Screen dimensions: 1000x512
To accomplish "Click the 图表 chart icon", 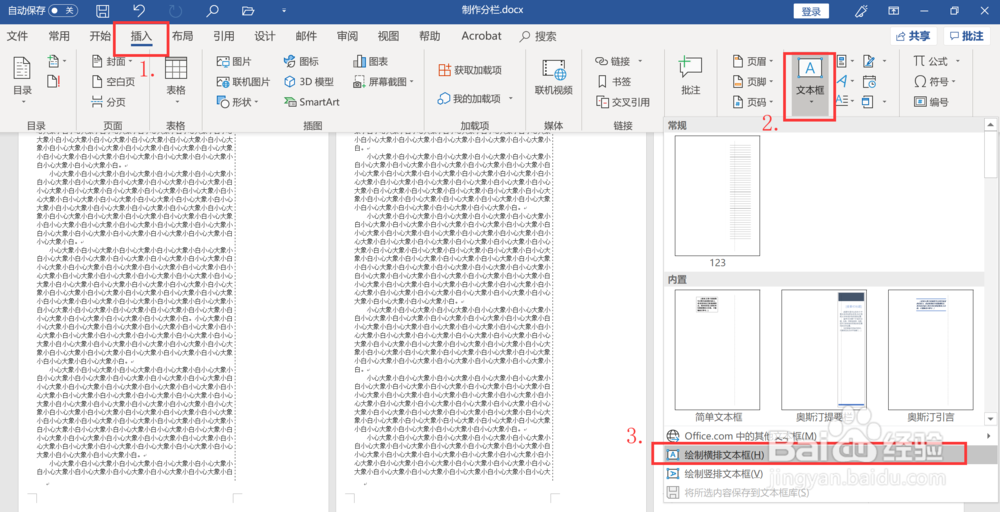I will 371,62.
